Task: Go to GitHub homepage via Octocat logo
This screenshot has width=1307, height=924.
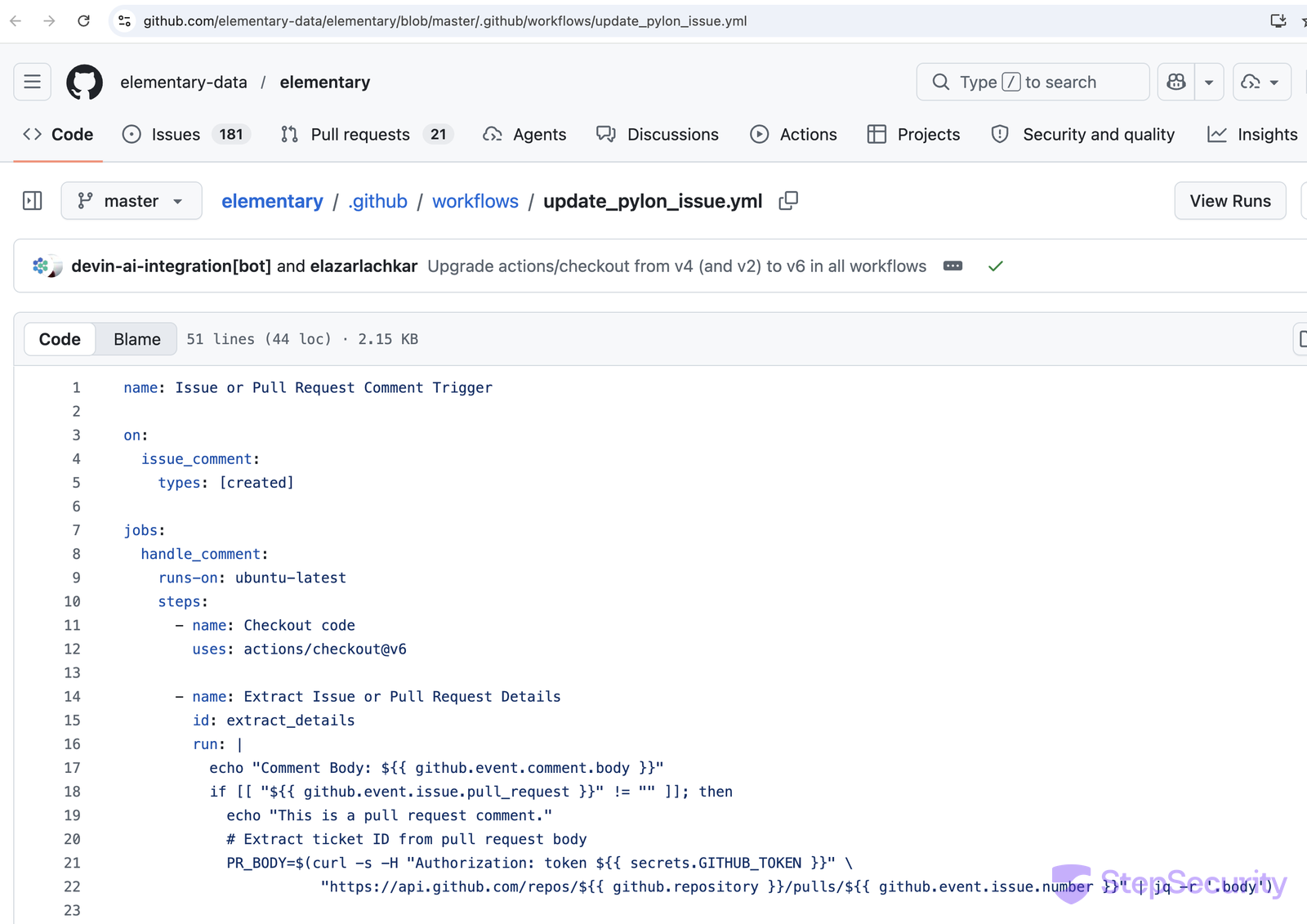Action: click(85, 82)
